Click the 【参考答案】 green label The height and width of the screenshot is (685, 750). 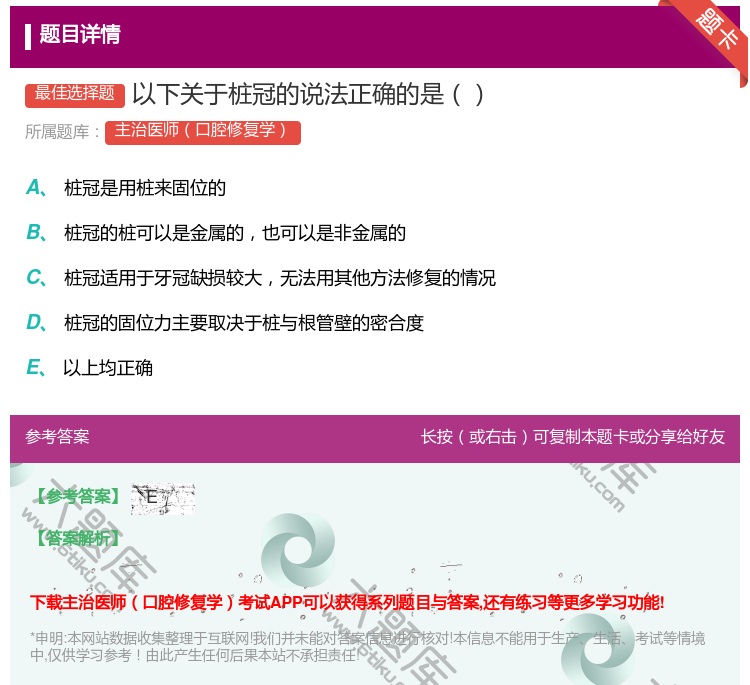(x=78, y=497)
